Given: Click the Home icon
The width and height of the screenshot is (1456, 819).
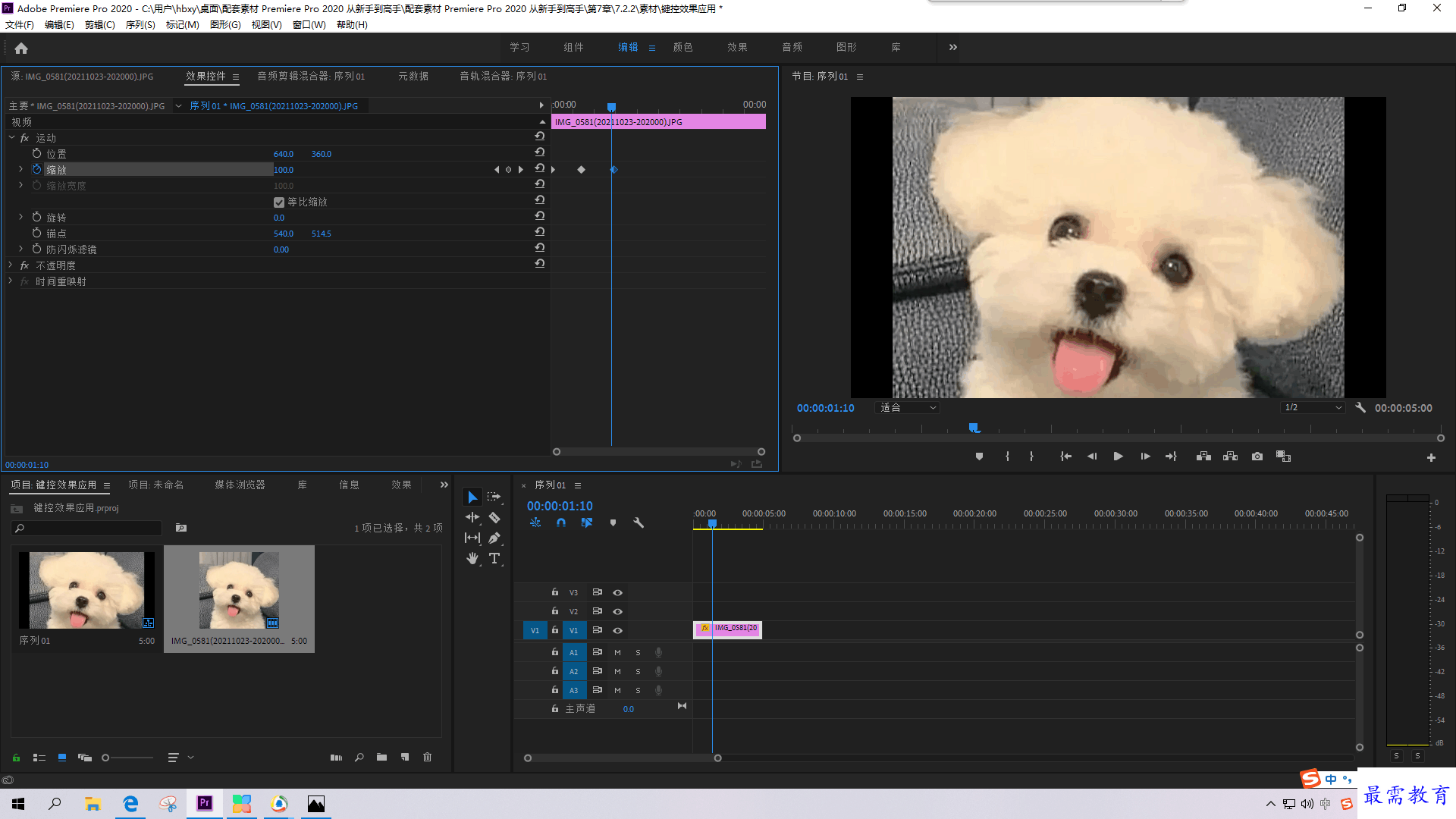Looking at the screenshot, I should click(x=21, y=48).
